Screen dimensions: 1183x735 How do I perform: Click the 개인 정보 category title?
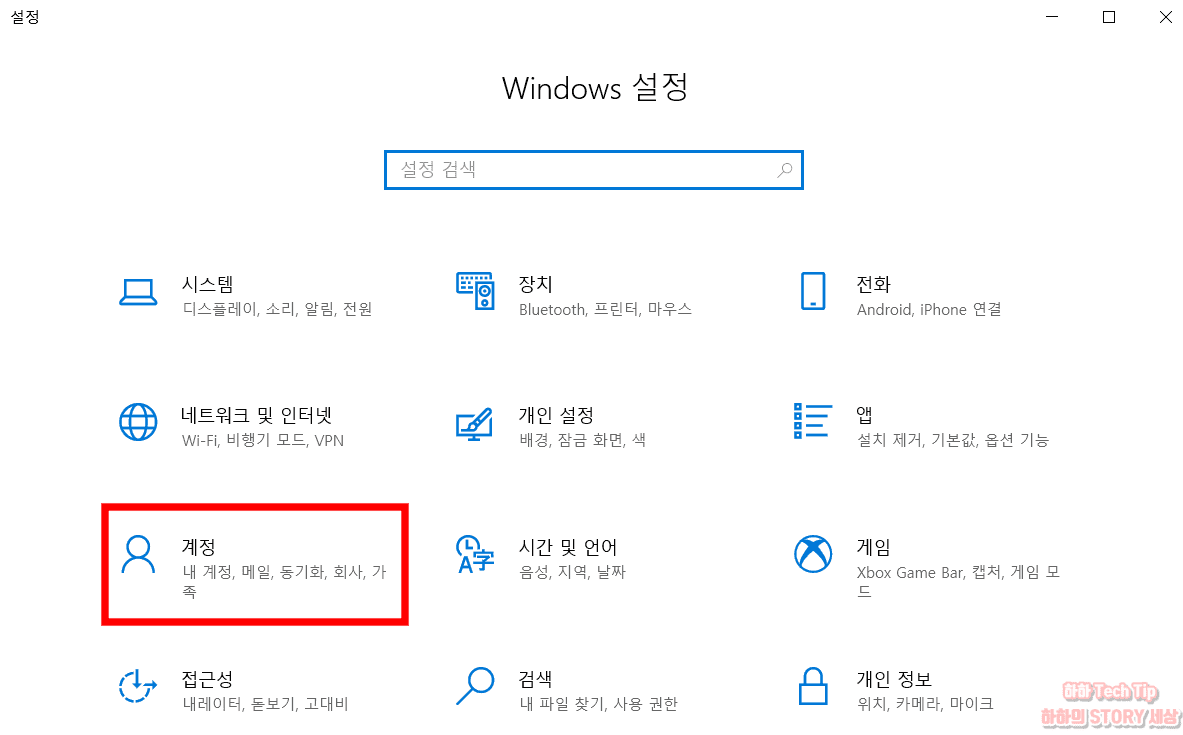[x=894, y=679]
